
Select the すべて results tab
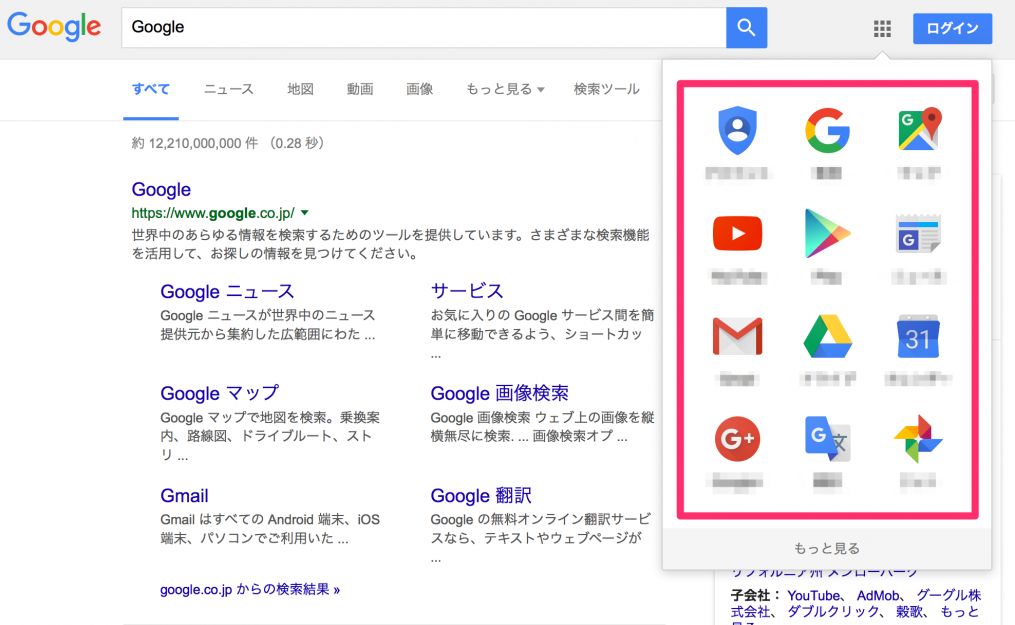click(151, 89)
